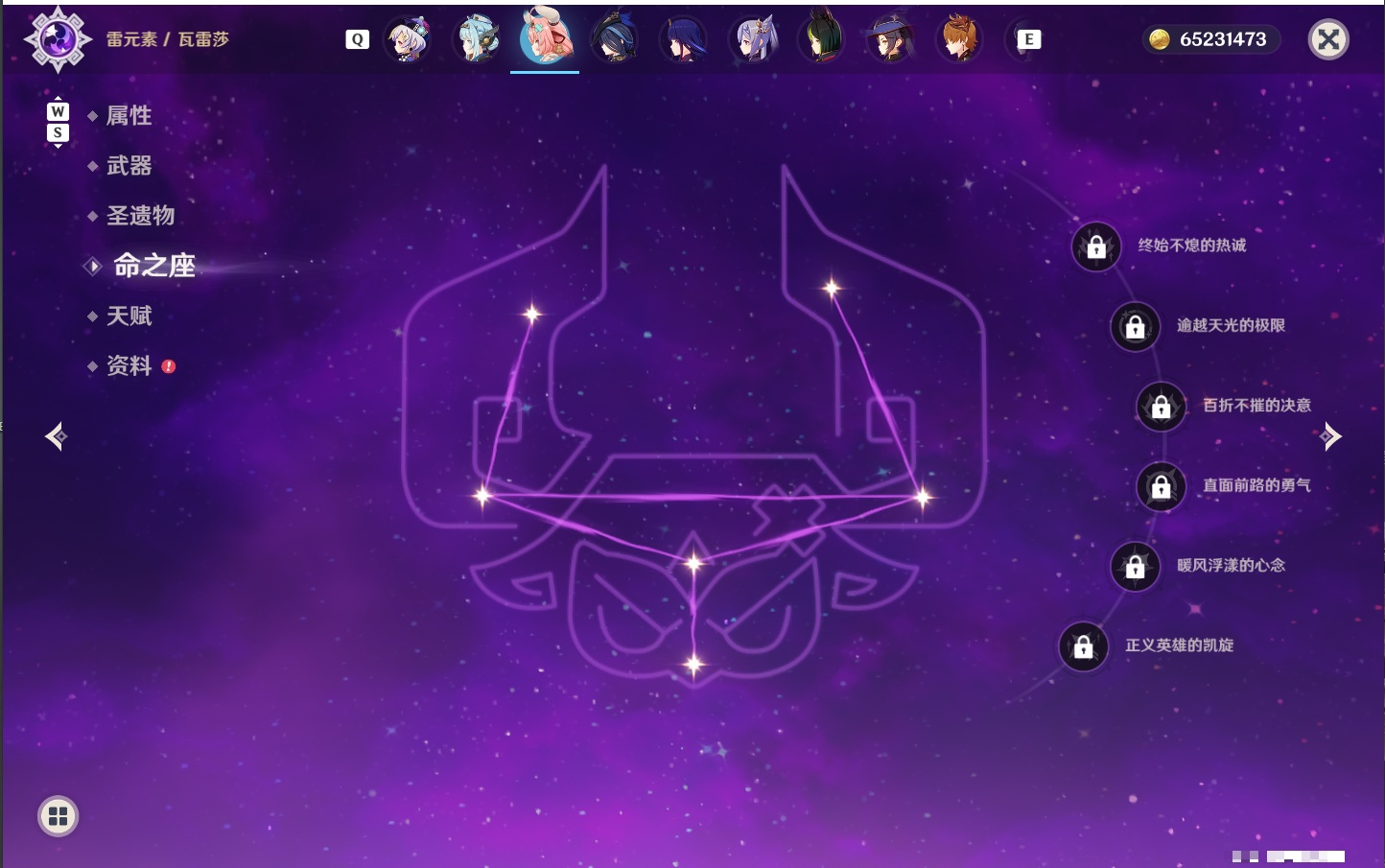This screenshot has height=868, width=1385.
Task: Click the lock icon for 暖风浮漾的心念
Action: pos(1135,567)
